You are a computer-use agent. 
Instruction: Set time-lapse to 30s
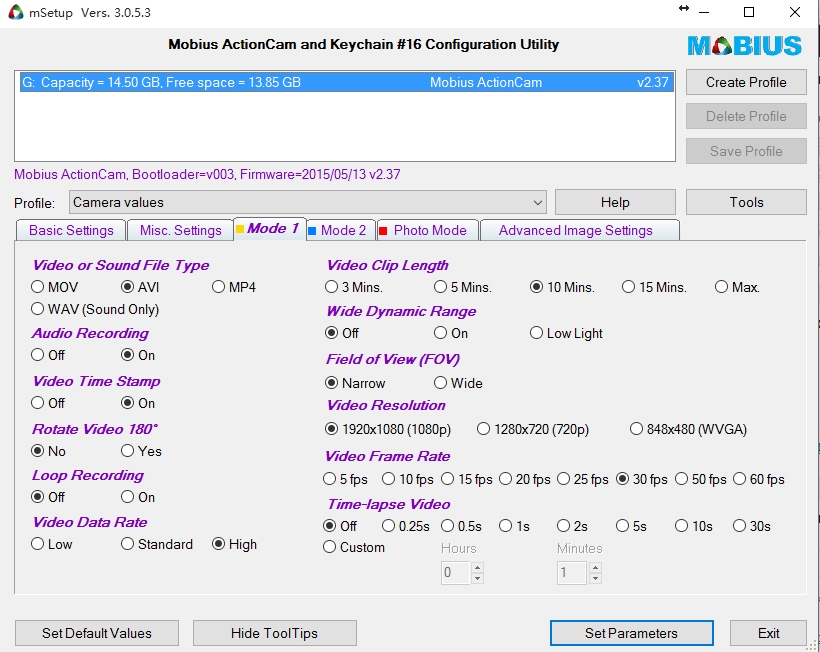click(752, 526)
